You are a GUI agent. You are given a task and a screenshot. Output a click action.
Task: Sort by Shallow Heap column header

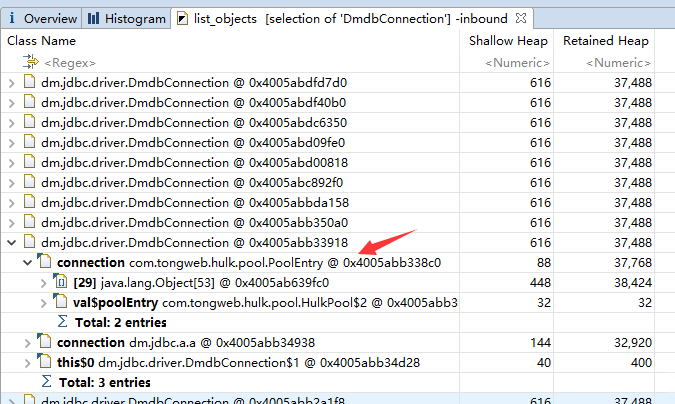508,40
